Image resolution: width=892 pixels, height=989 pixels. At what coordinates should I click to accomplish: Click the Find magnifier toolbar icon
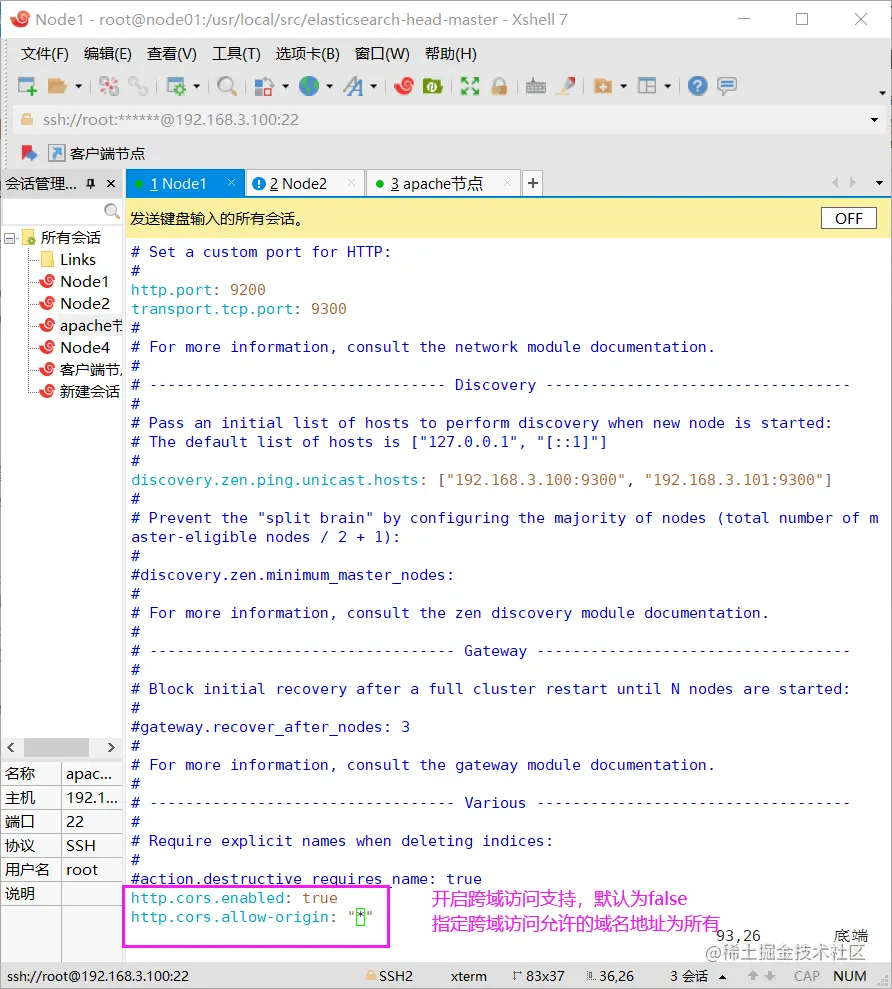click(226, 86)
